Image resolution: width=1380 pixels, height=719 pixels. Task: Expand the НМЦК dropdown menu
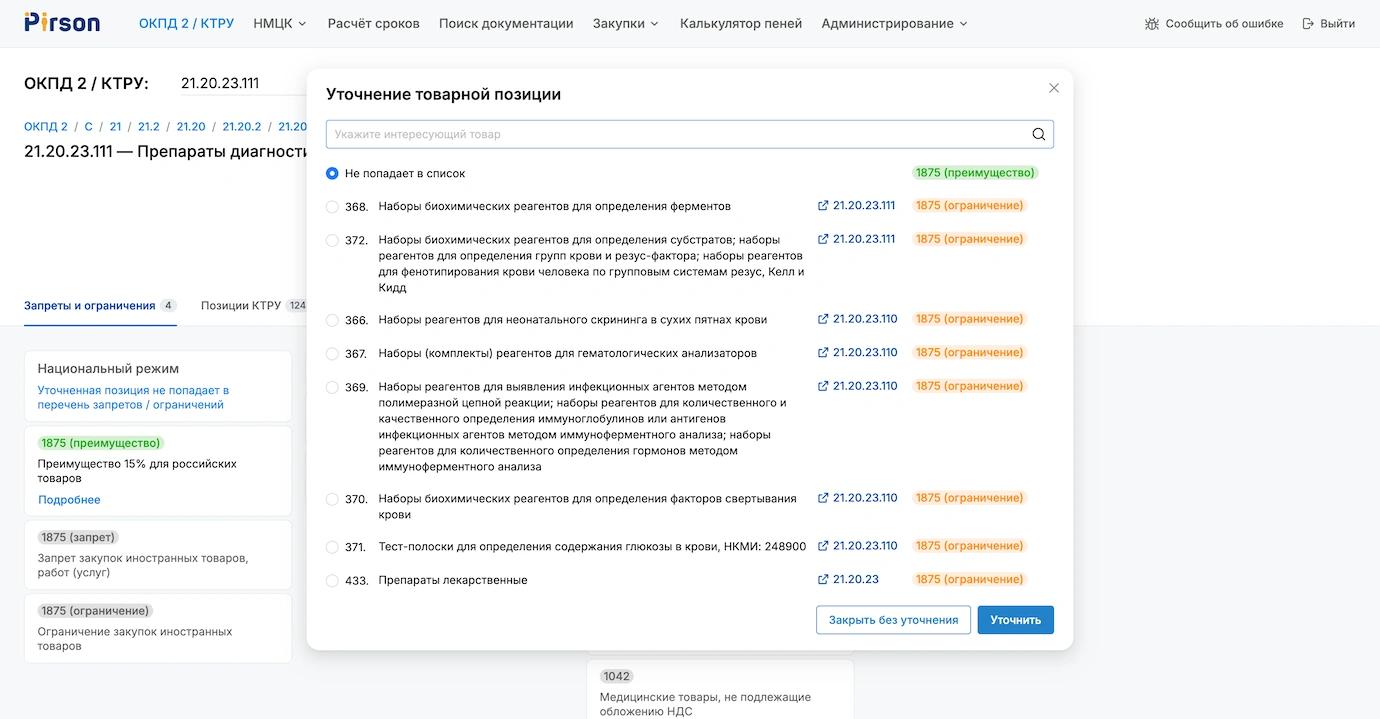[280, 24]
